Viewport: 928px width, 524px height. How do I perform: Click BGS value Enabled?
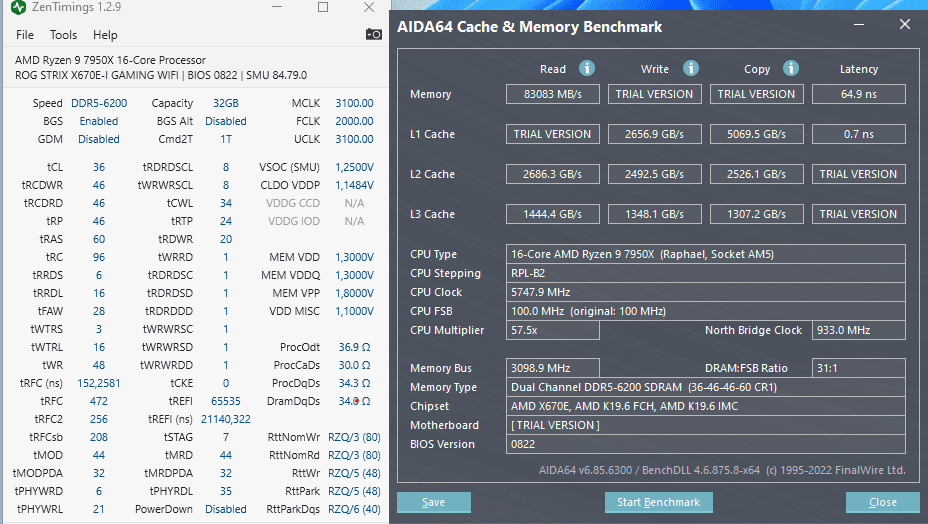pos(99,121)
